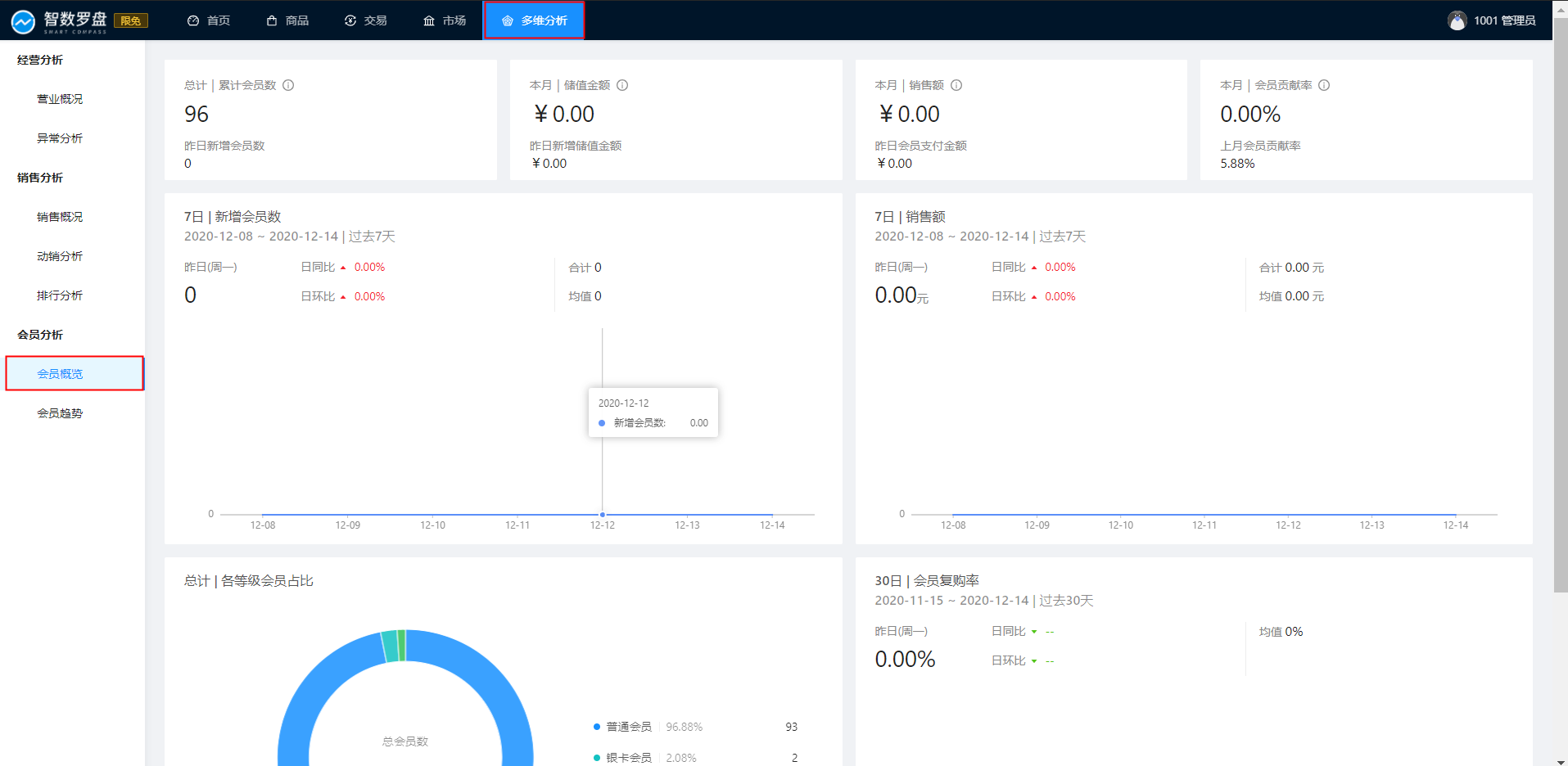
Task: Open 会员趋势 sidebar item
Action: tap(60, 413)
